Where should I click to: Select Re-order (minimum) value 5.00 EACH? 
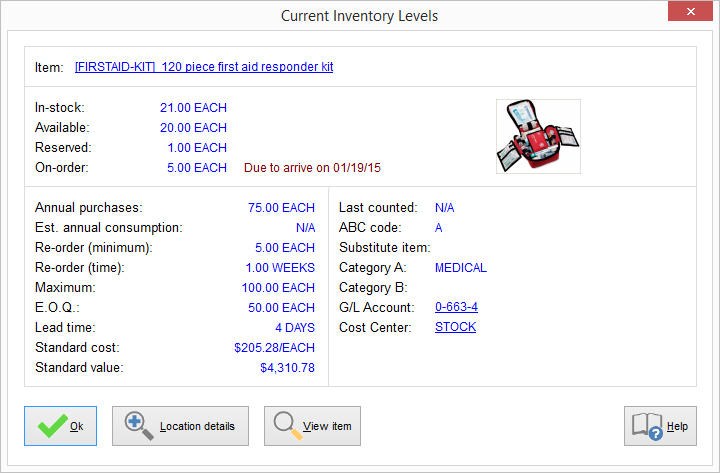(x=285, y=248)
